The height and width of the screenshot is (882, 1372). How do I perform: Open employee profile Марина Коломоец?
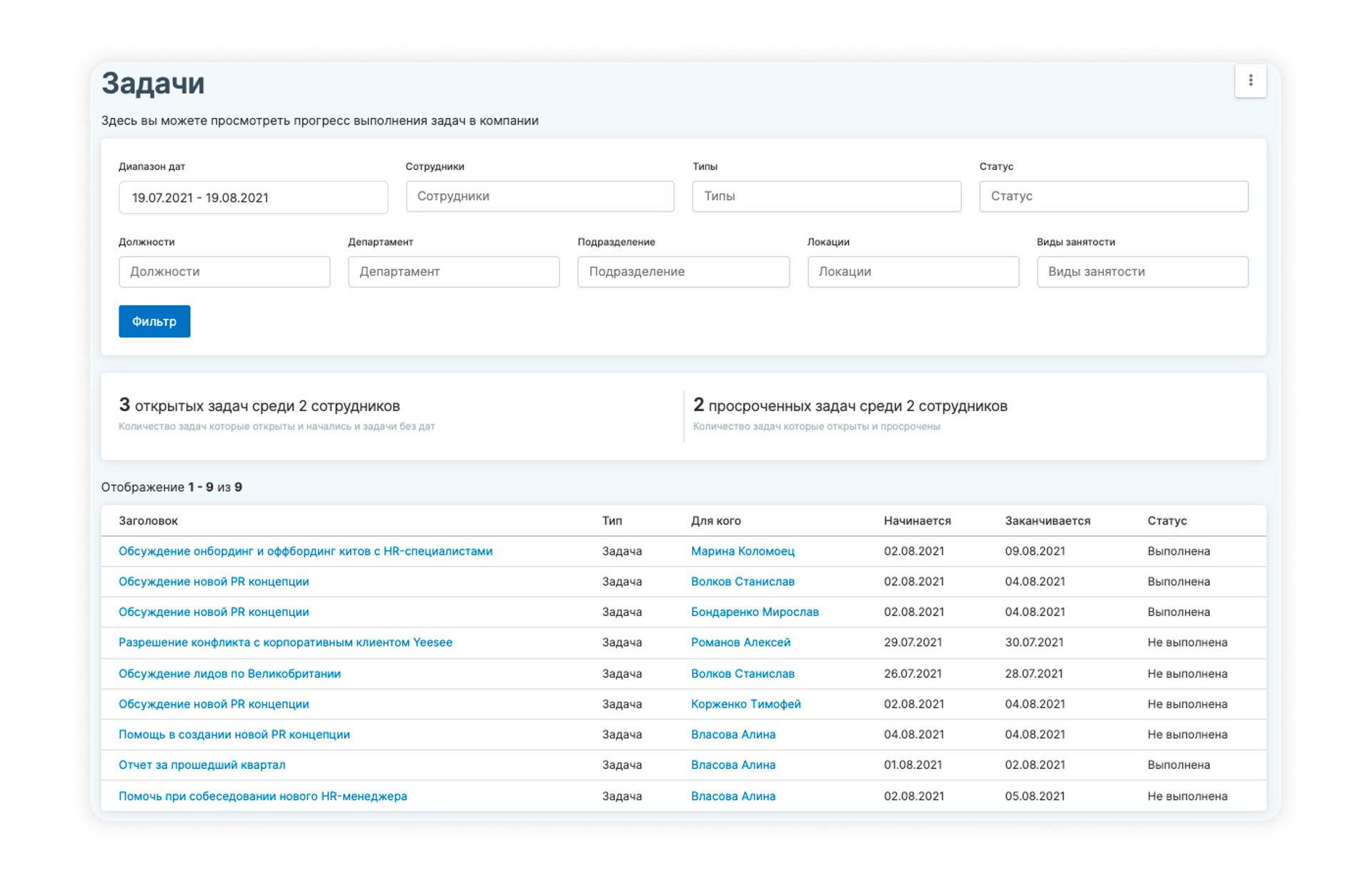tap(742, 551)
